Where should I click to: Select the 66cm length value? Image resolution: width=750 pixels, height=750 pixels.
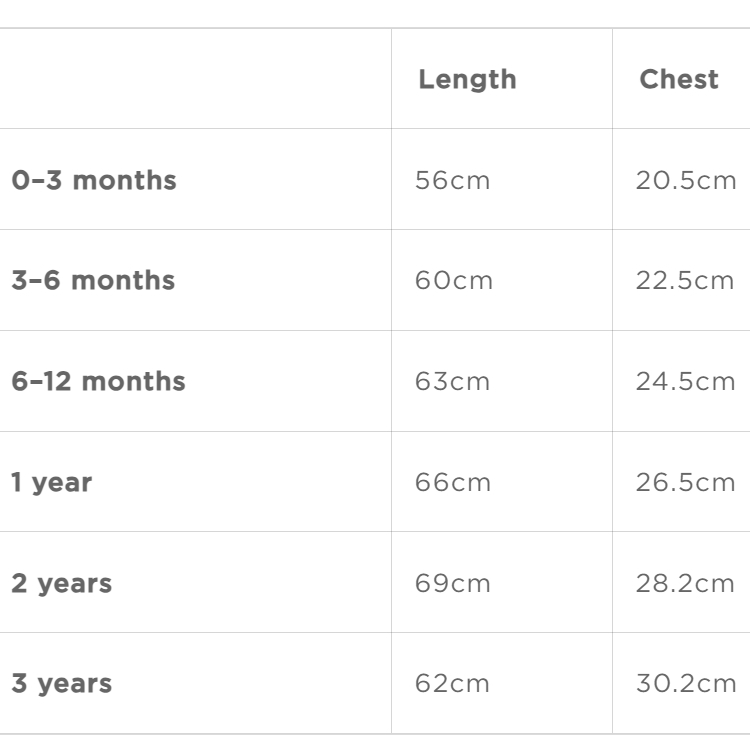point(453,483)
